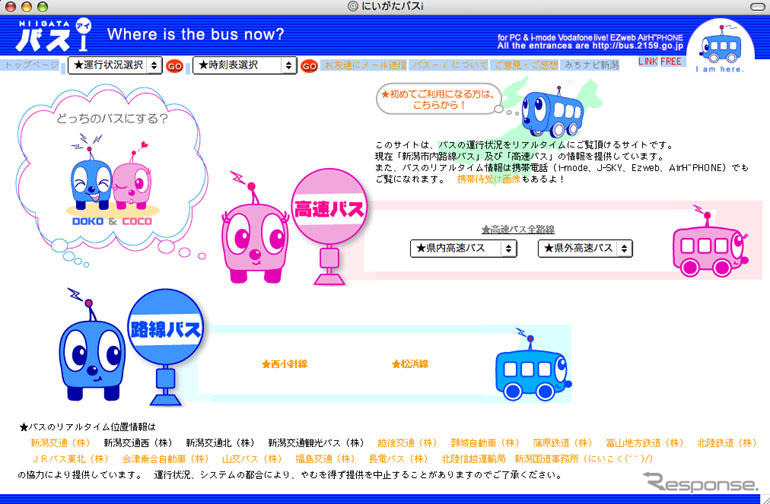Open the ★県外高速バス dropdown
This screenshot has height=504, width=770.
pos(585,249)
